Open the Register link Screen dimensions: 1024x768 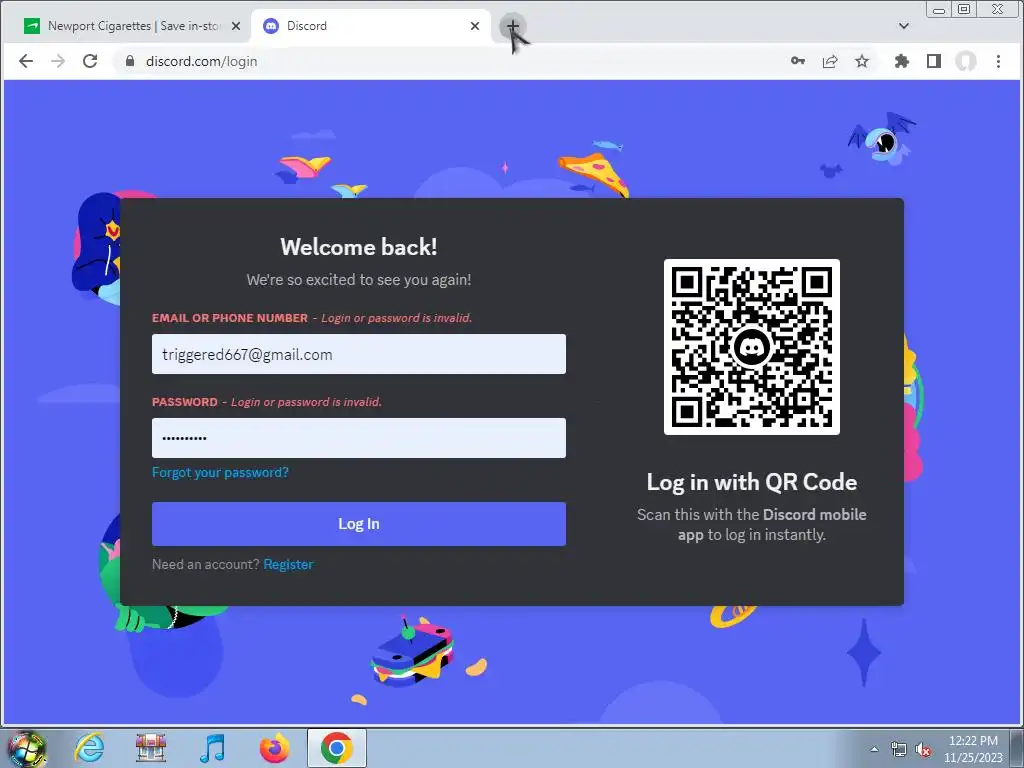(288, 564)
